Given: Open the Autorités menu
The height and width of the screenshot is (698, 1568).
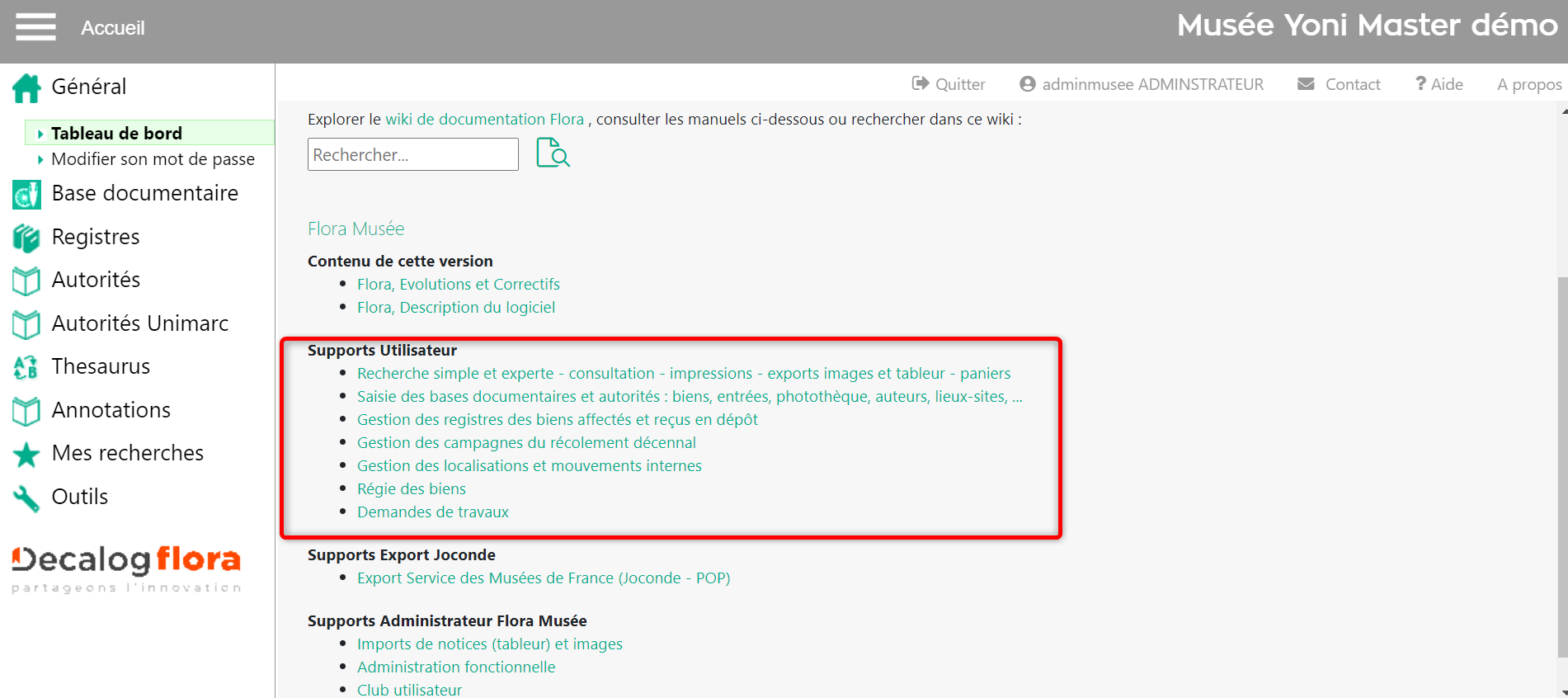Looking at the screenshot, I should click(96, 280).
